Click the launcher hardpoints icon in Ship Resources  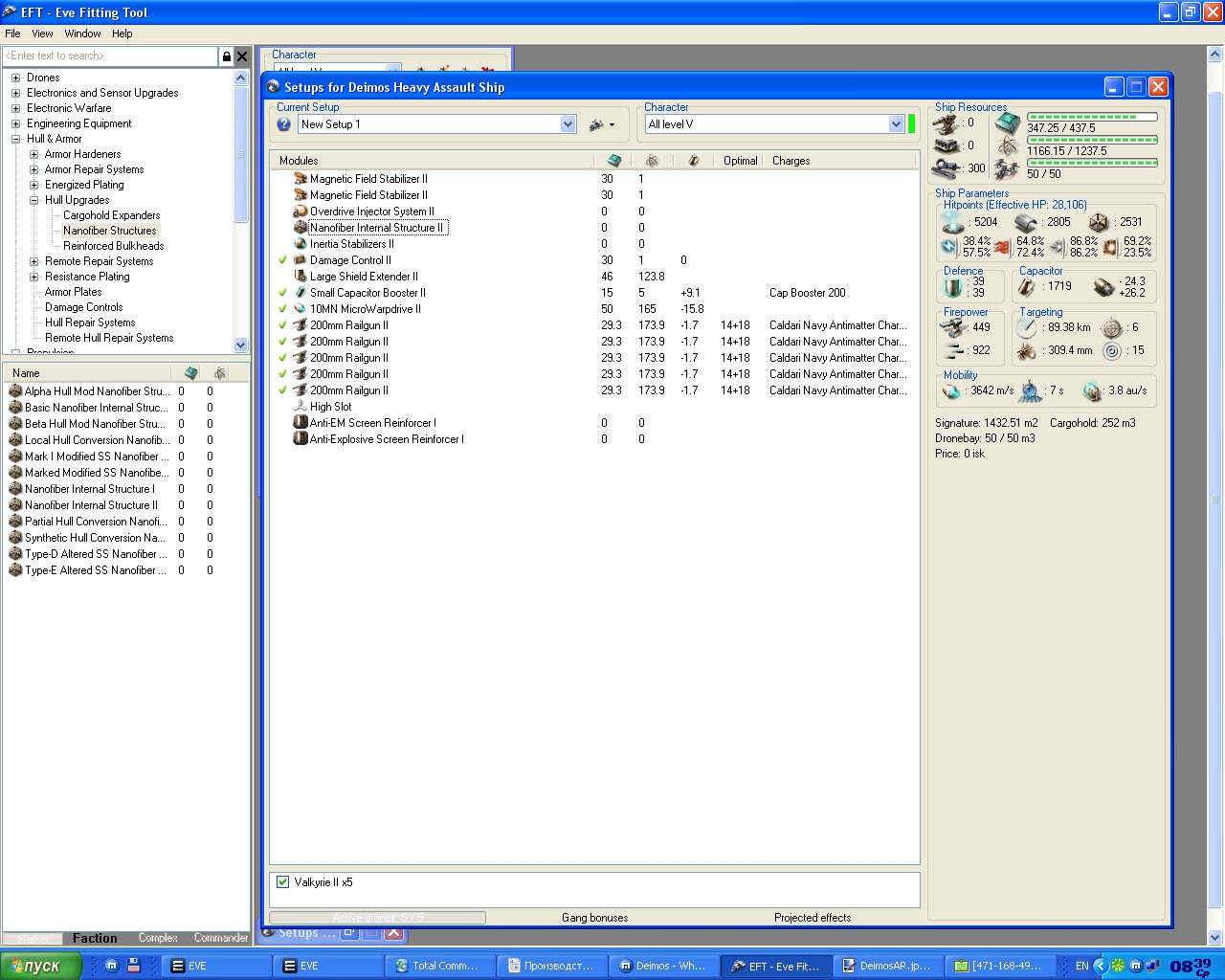pos(947,145)
